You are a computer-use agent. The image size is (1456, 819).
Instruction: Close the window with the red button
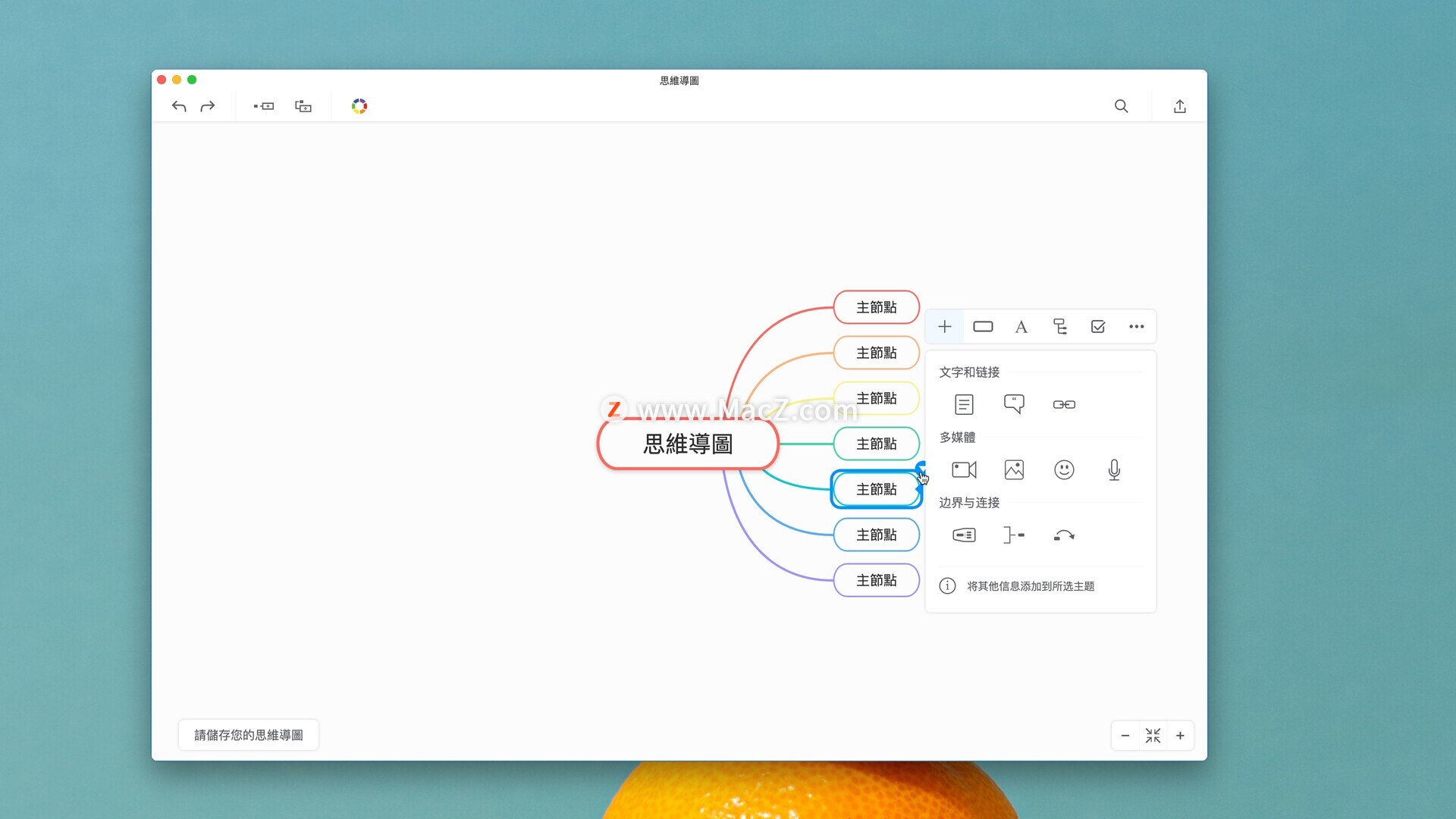[162, 80]
